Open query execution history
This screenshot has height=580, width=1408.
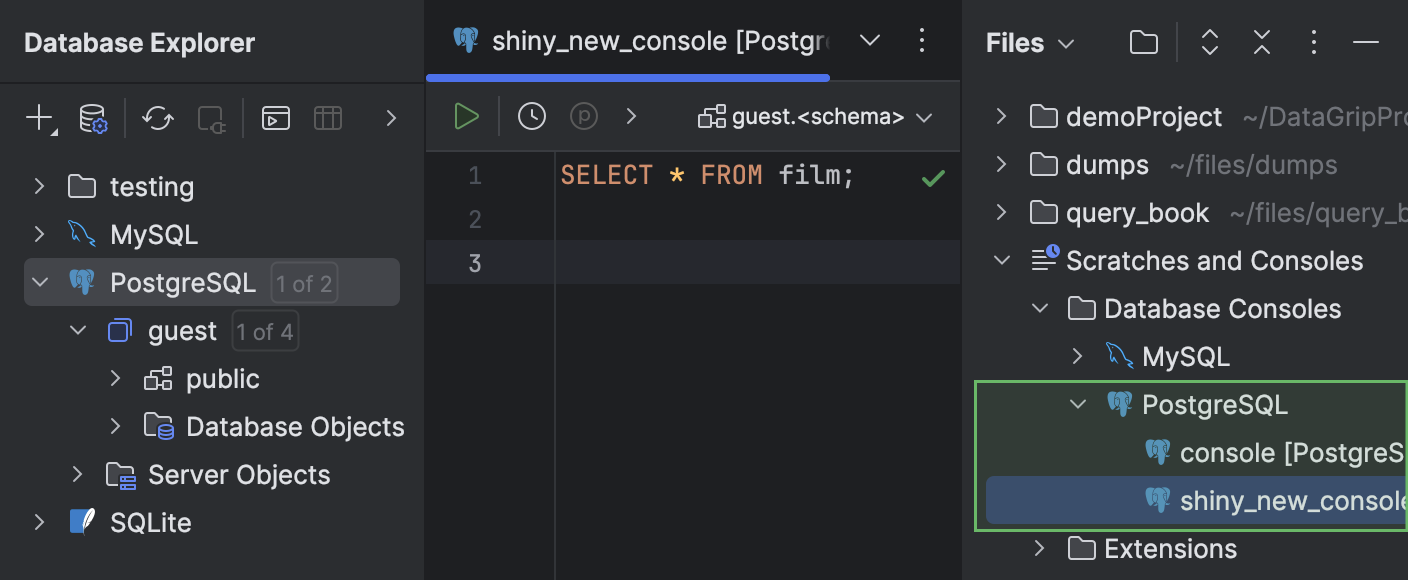[x=531, y=115]
